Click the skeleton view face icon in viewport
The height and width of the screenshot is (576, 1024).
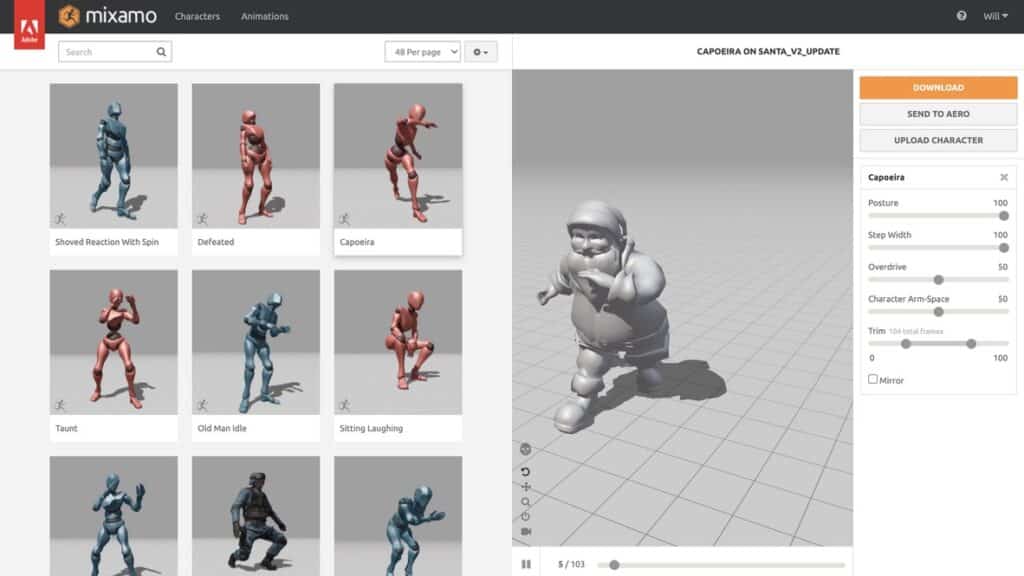point(526,449)
